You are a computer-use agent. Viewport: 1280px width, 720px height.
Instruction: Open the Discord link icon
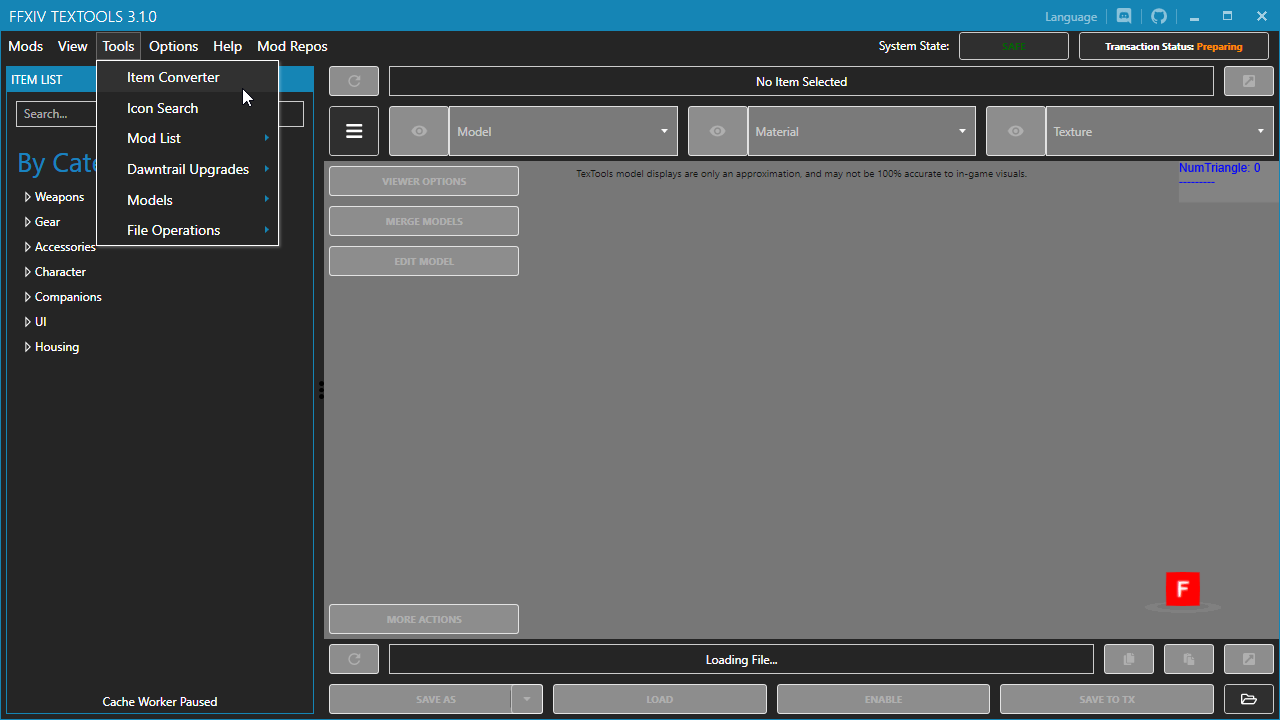(x=1124, y=16)
